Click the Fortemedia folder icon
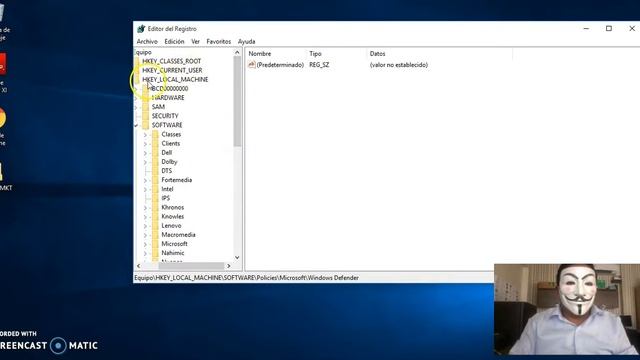Image resolution: width=640 pixels, height=360 pixels. coord(155,180)
